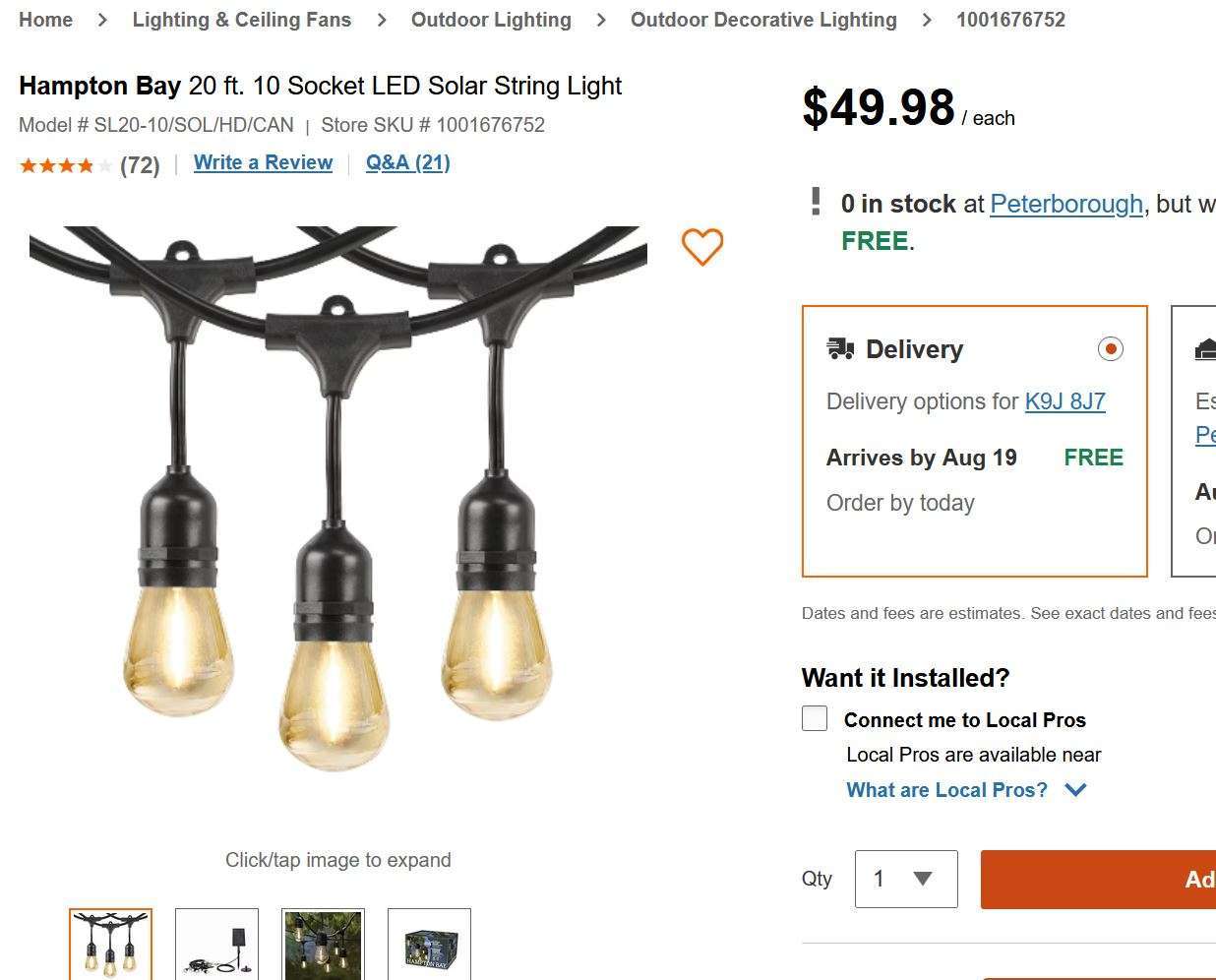Open Lighting & Ceiling Fans breadcrumb
This screenshot has width=1216, height=980.
click(241, 20)
